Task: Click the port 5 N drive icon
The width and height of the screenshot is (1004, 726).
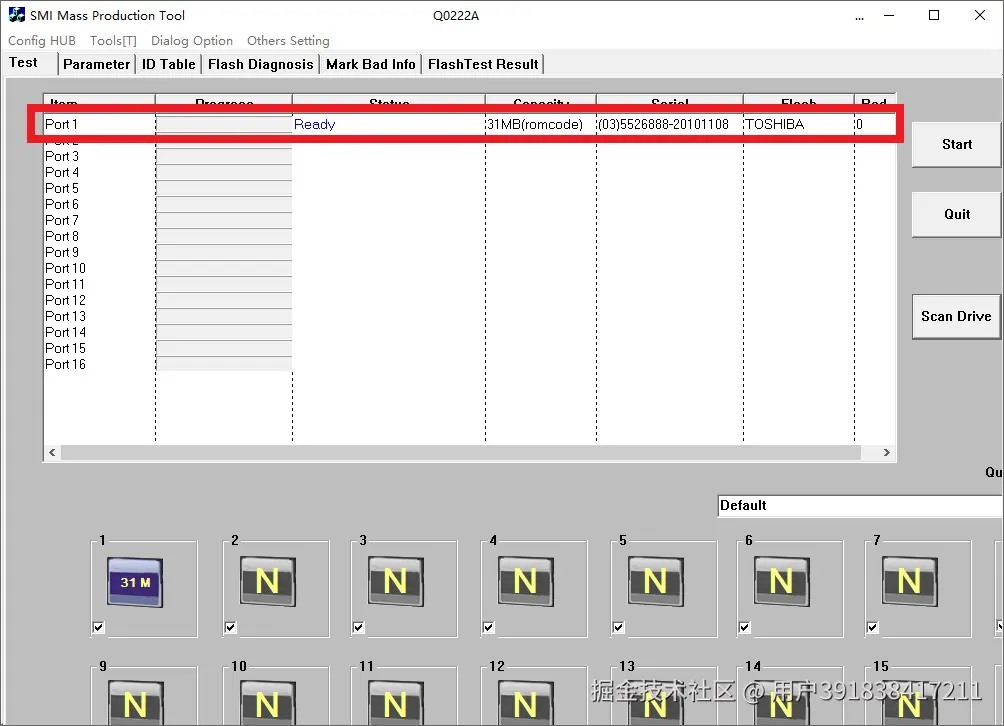Action: [x=656, y=581]
